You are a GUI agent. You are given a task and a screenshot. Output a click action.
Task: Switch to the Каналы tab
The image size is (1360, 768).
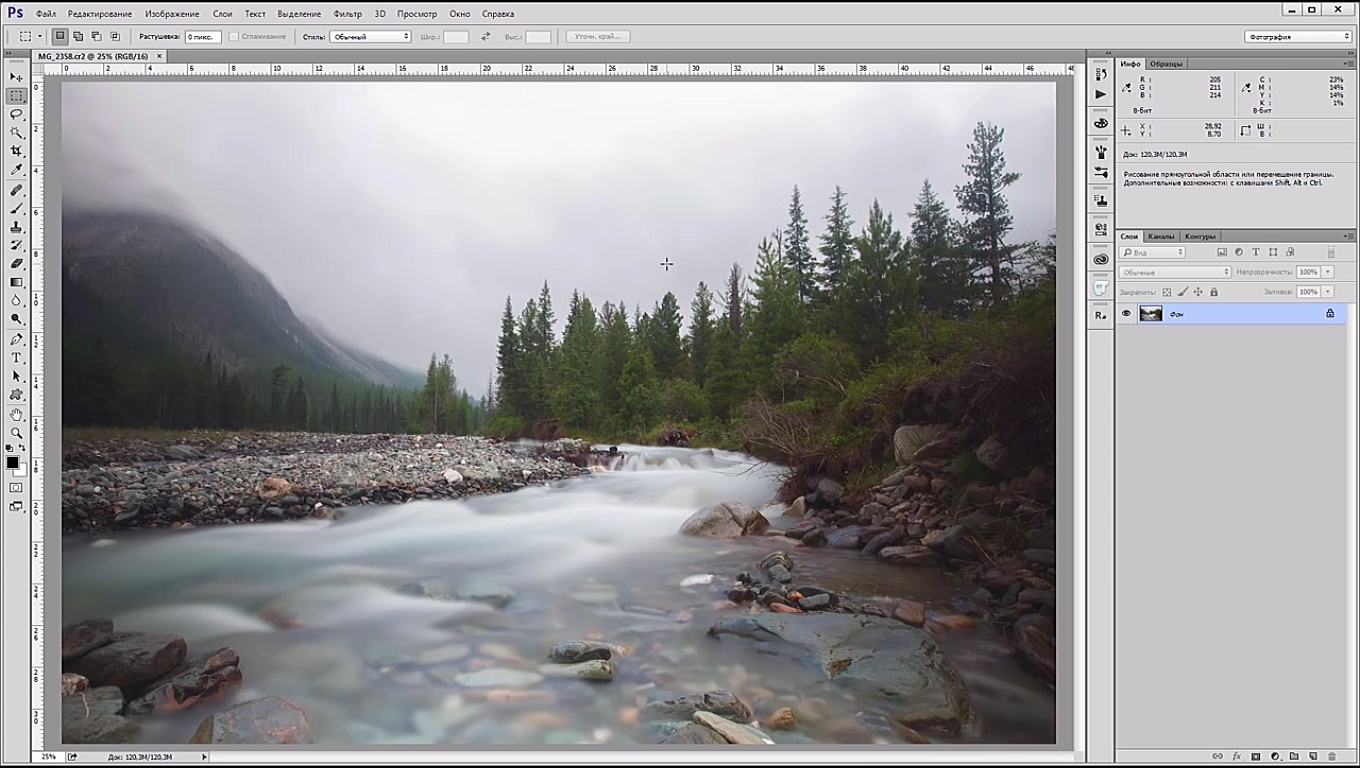click(1161, 236)
